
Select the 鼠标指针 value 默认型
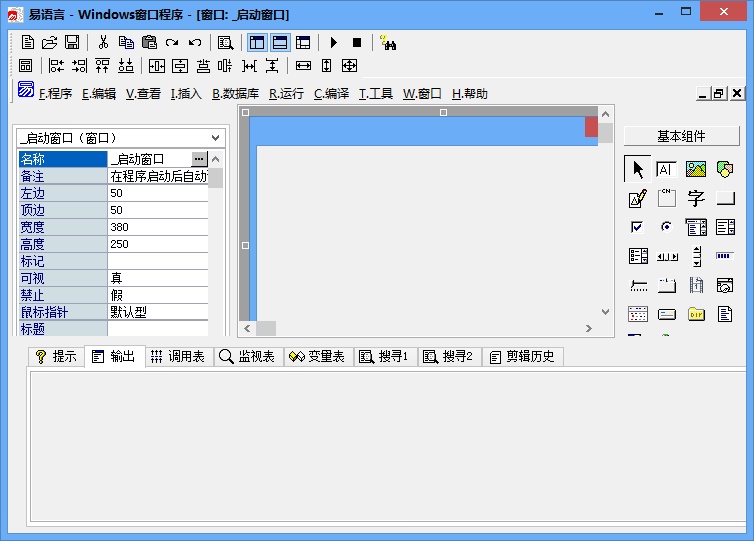[158, 312]
